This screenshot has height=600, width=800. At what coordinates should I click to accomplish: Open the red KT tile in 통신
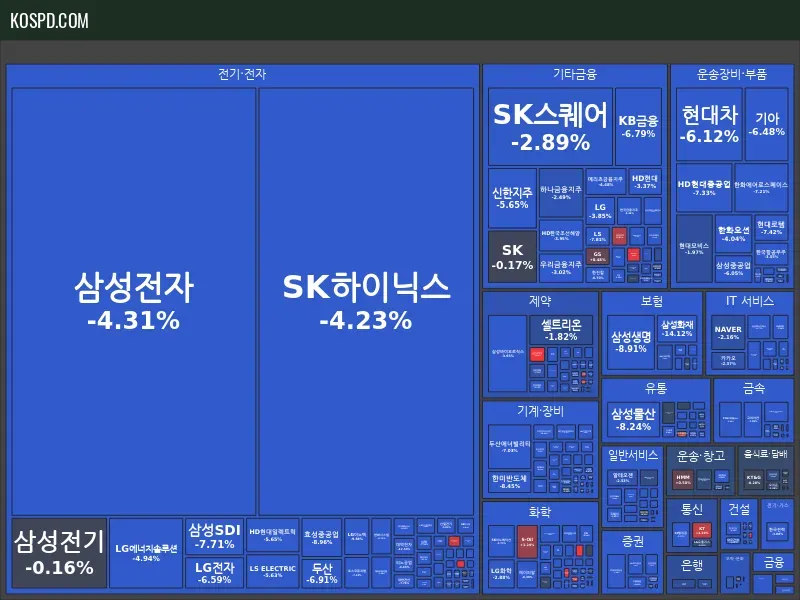702,531
